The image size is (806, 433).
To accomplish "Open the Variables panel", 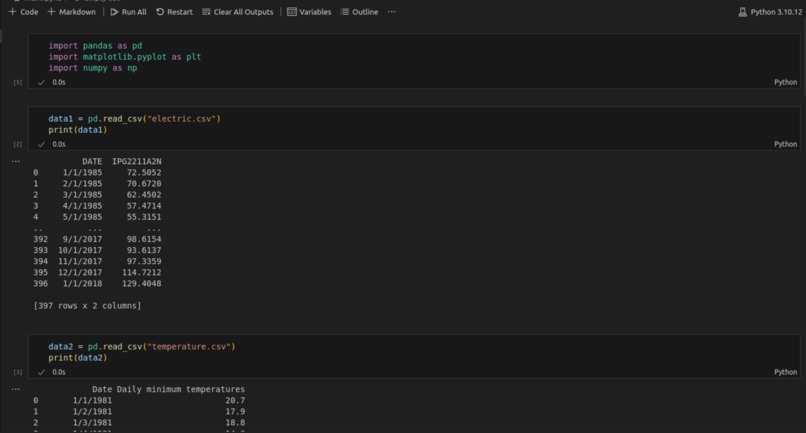I will coord(309,12).
